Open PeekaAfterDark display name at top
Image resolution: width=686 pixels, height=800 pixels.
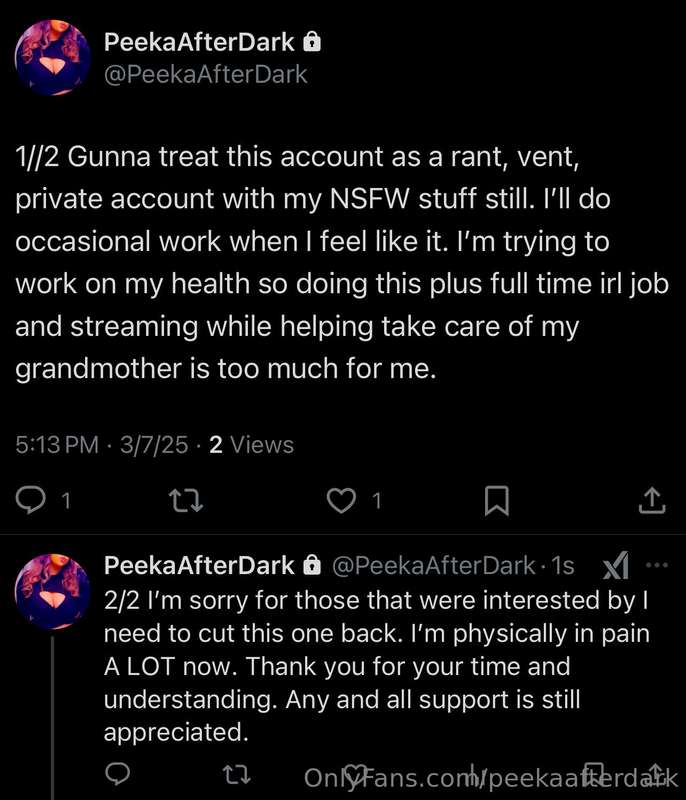tap(199, 42)
